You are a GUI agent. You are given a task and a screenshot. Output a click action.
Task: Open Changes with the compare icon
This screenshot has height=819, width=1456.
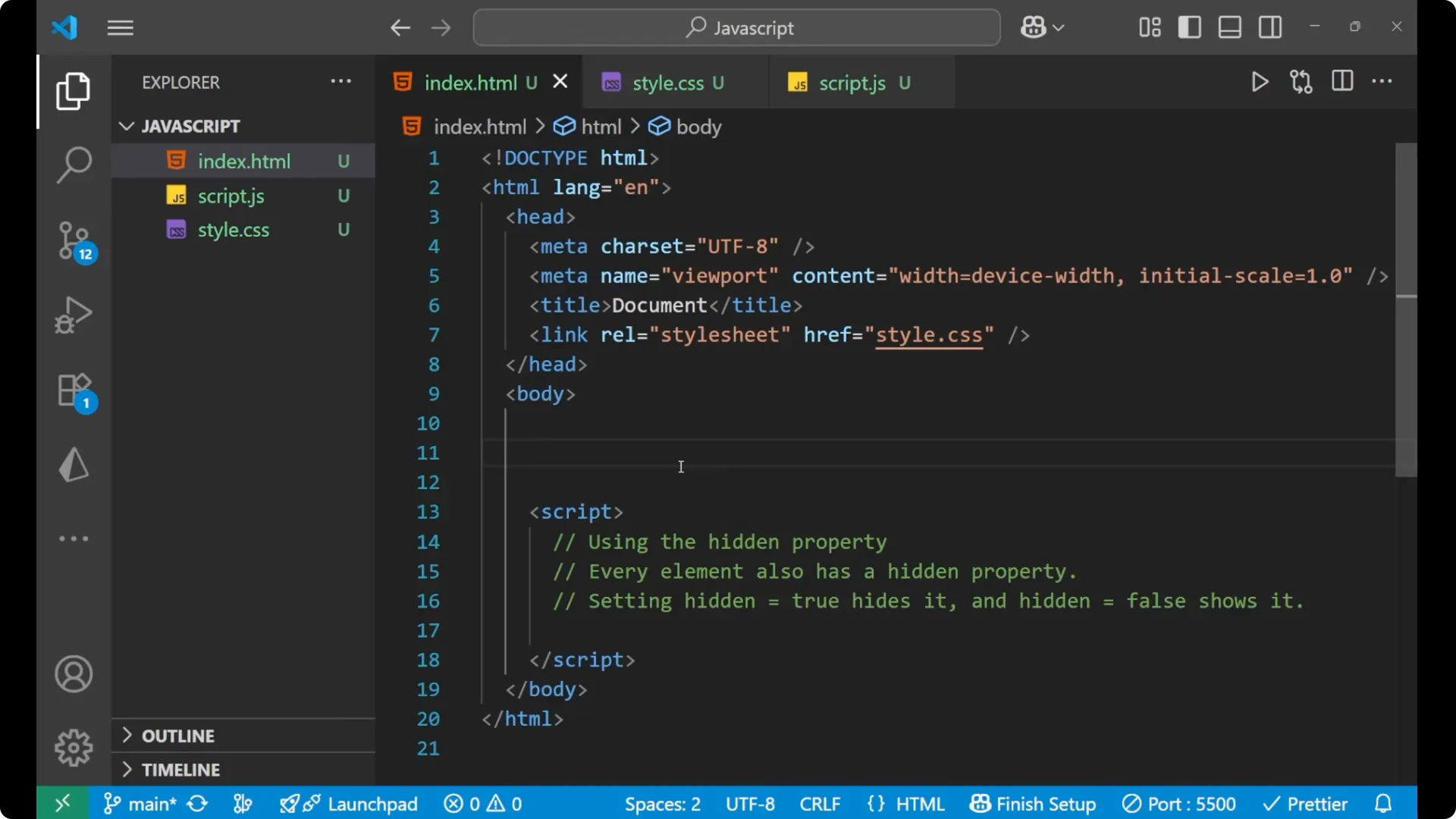1301,82
